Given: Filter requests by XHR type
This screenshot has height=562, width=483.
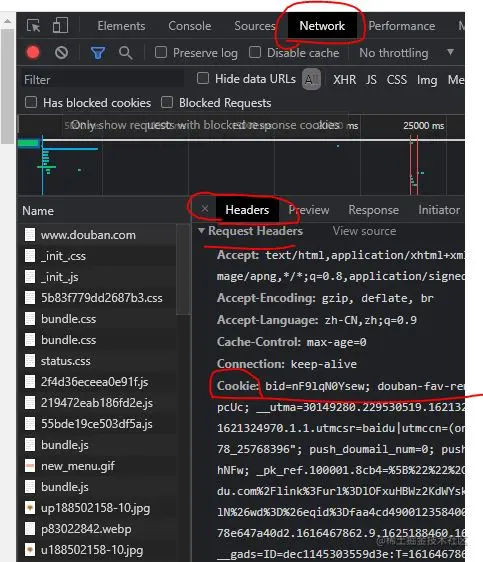Looking at the screenshot, I should (344, 80).
